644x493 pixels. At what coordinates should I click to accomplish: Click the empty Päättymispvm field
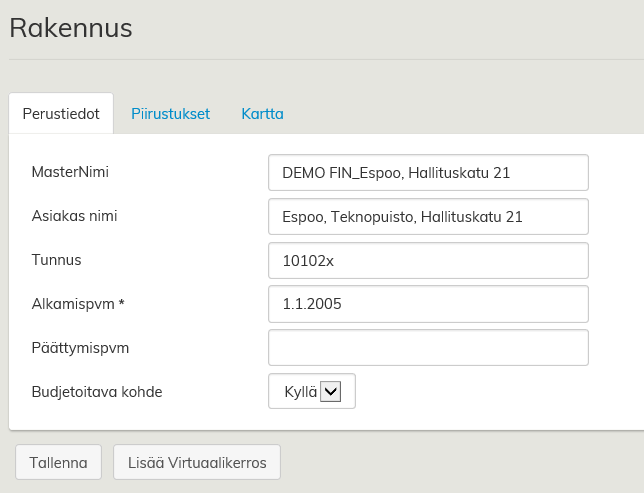(x=428, y=348)
